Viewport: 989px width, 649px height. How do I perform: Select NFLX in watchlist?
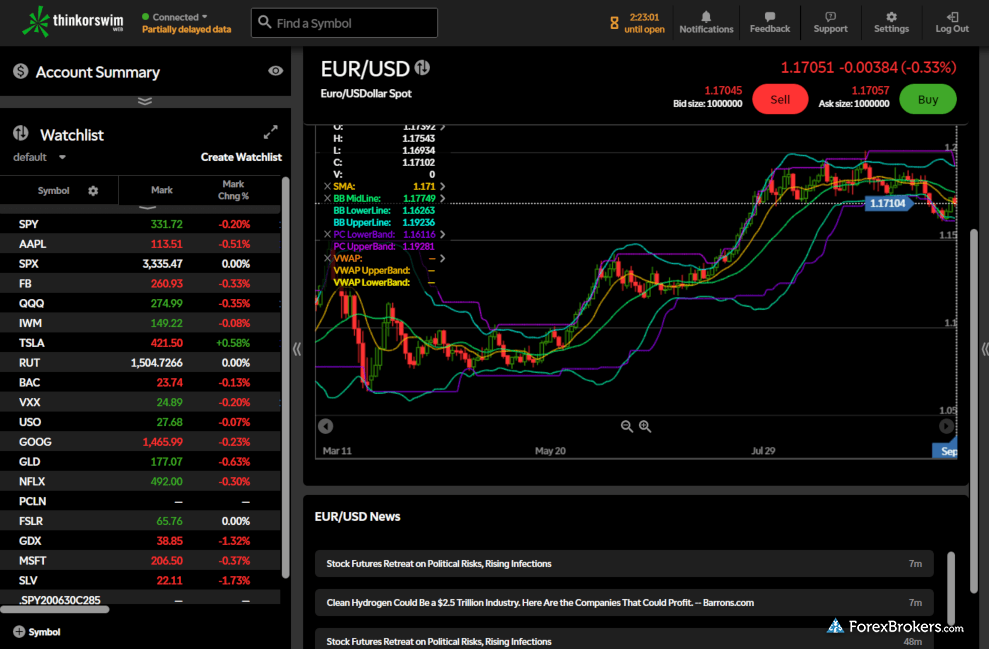[141, 481]
